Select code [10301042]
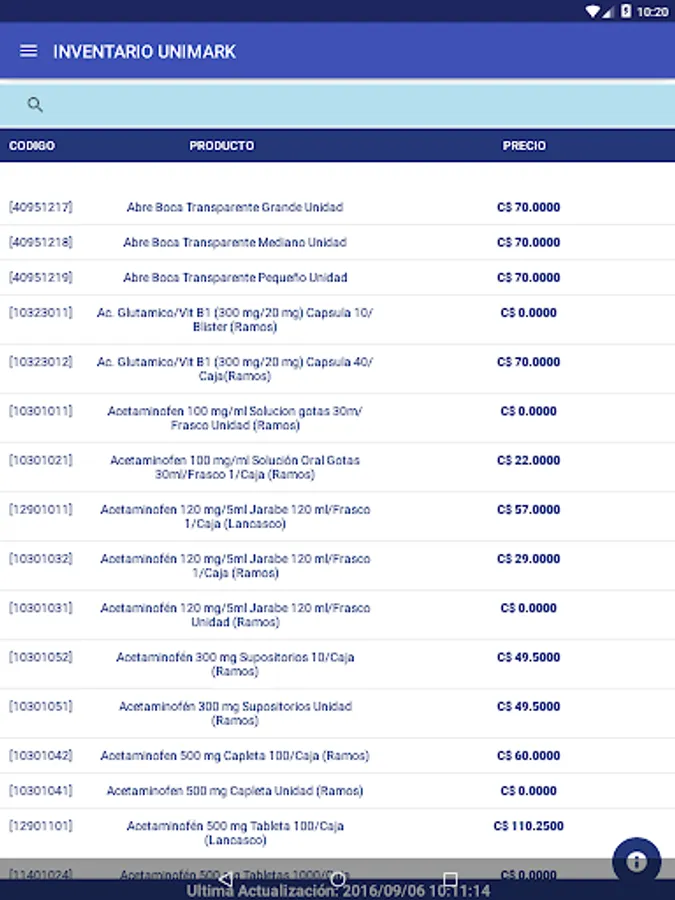The height and width of the screenshot is (900, 675). 41,755
